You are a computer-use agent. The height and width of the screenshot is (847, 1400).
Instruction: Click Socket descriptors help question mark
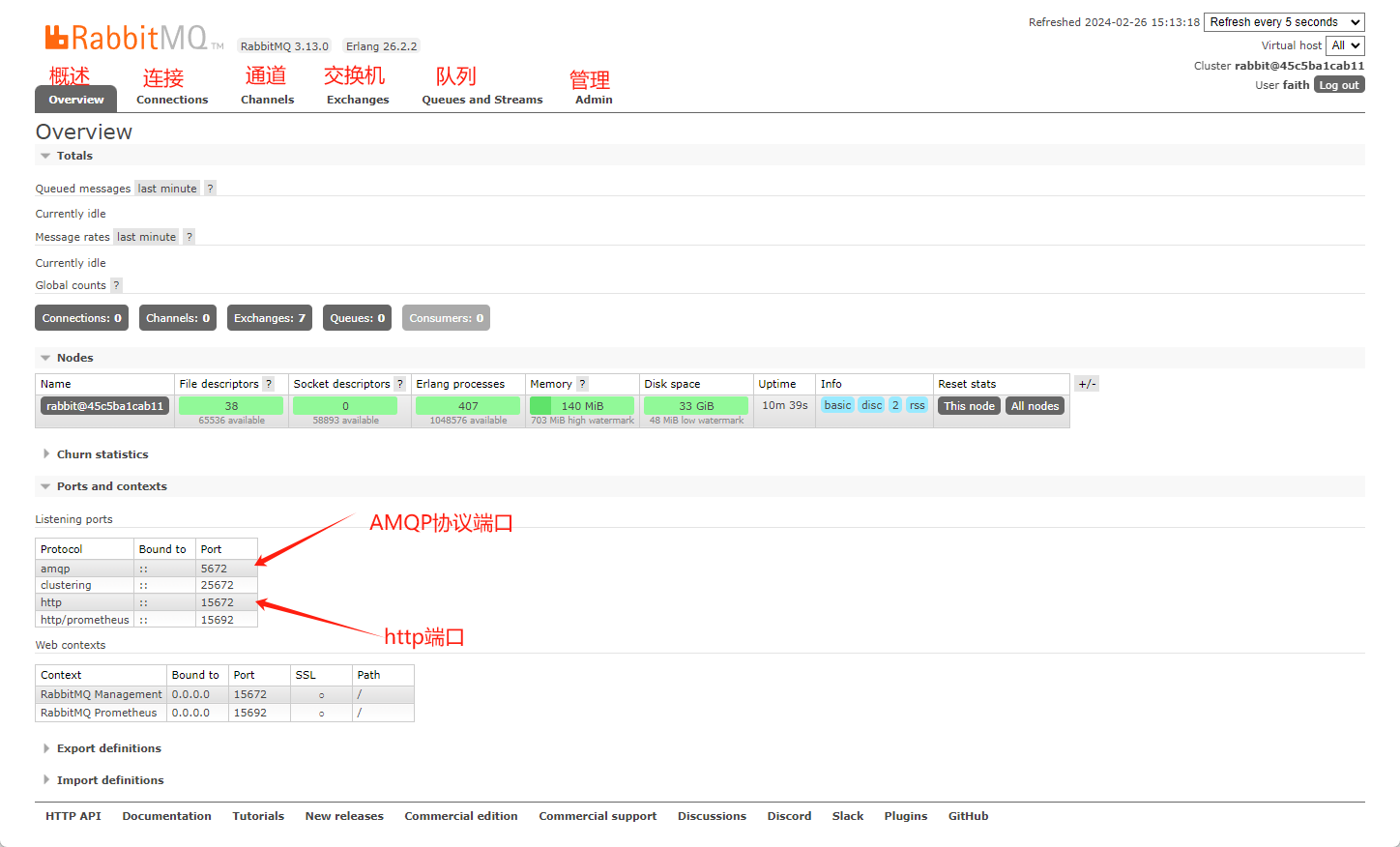(x=399, y=384)
